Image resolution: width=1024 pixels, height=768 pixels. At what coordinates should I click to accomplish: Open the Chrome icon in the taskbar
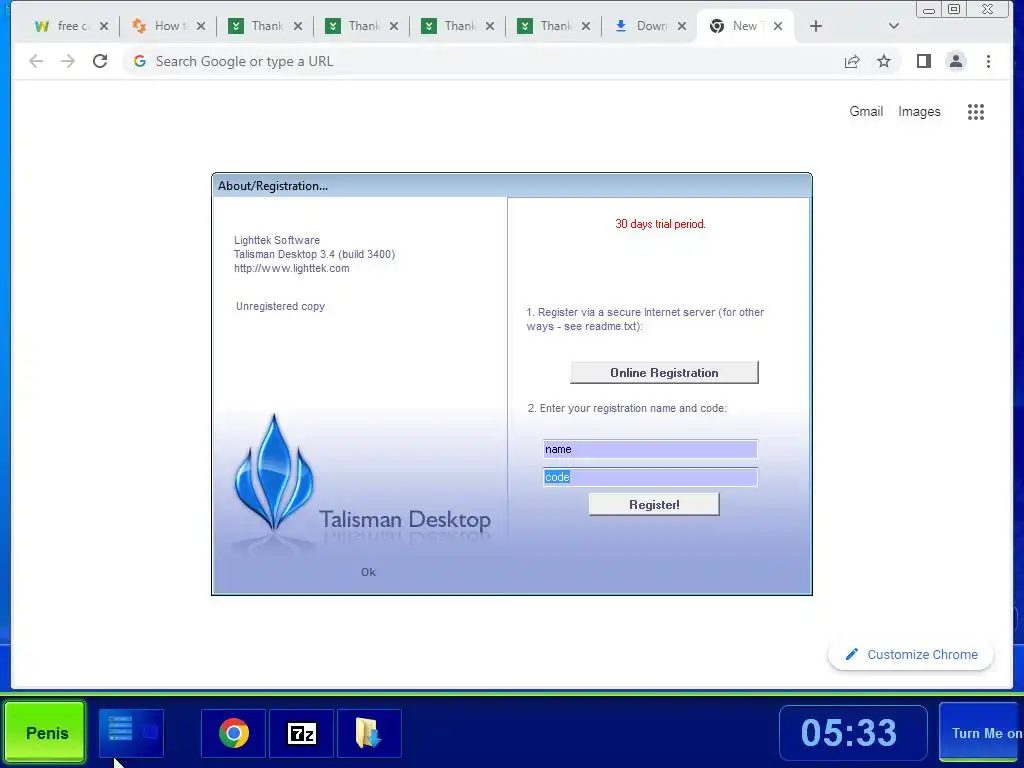tap(234, 733)
